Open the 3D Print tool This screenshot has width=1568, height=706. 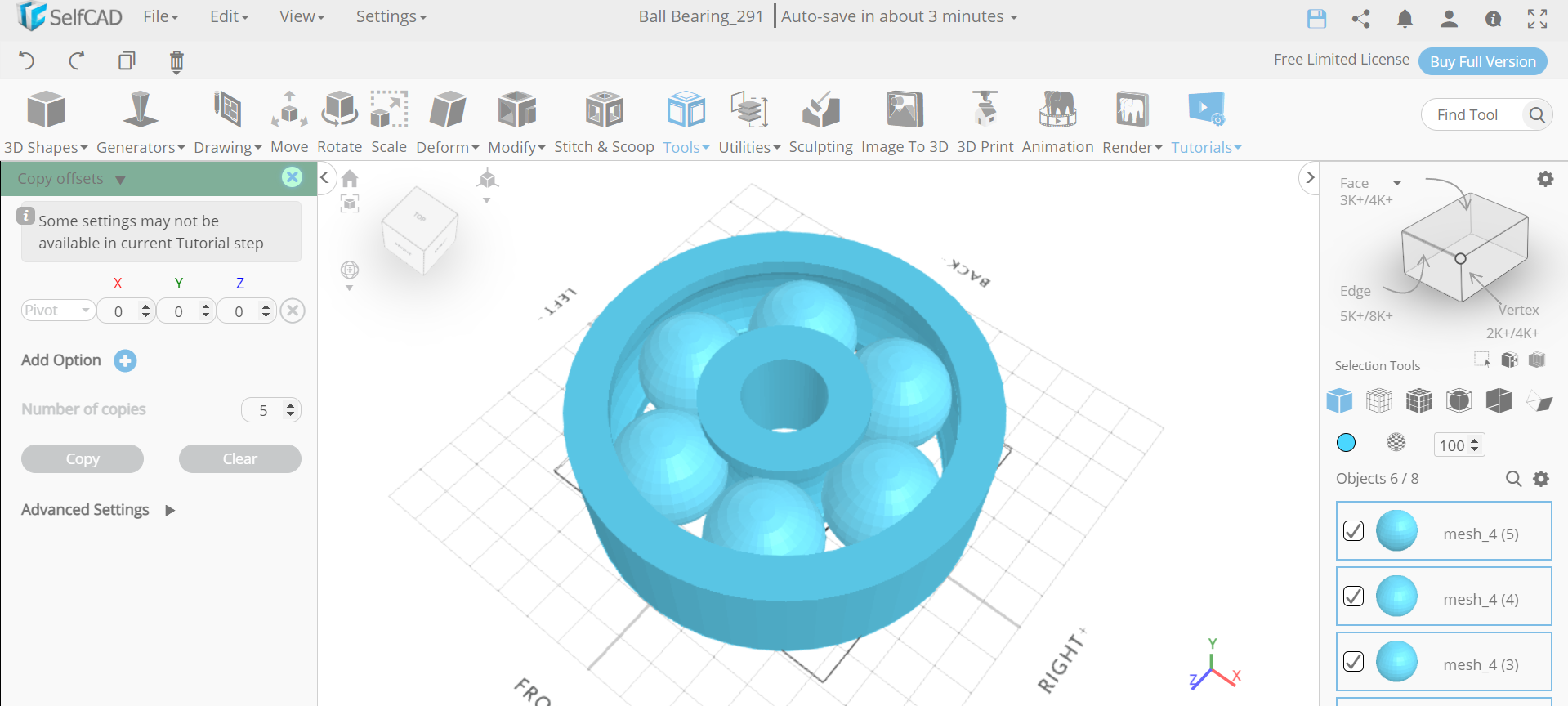tap(985, 123)
